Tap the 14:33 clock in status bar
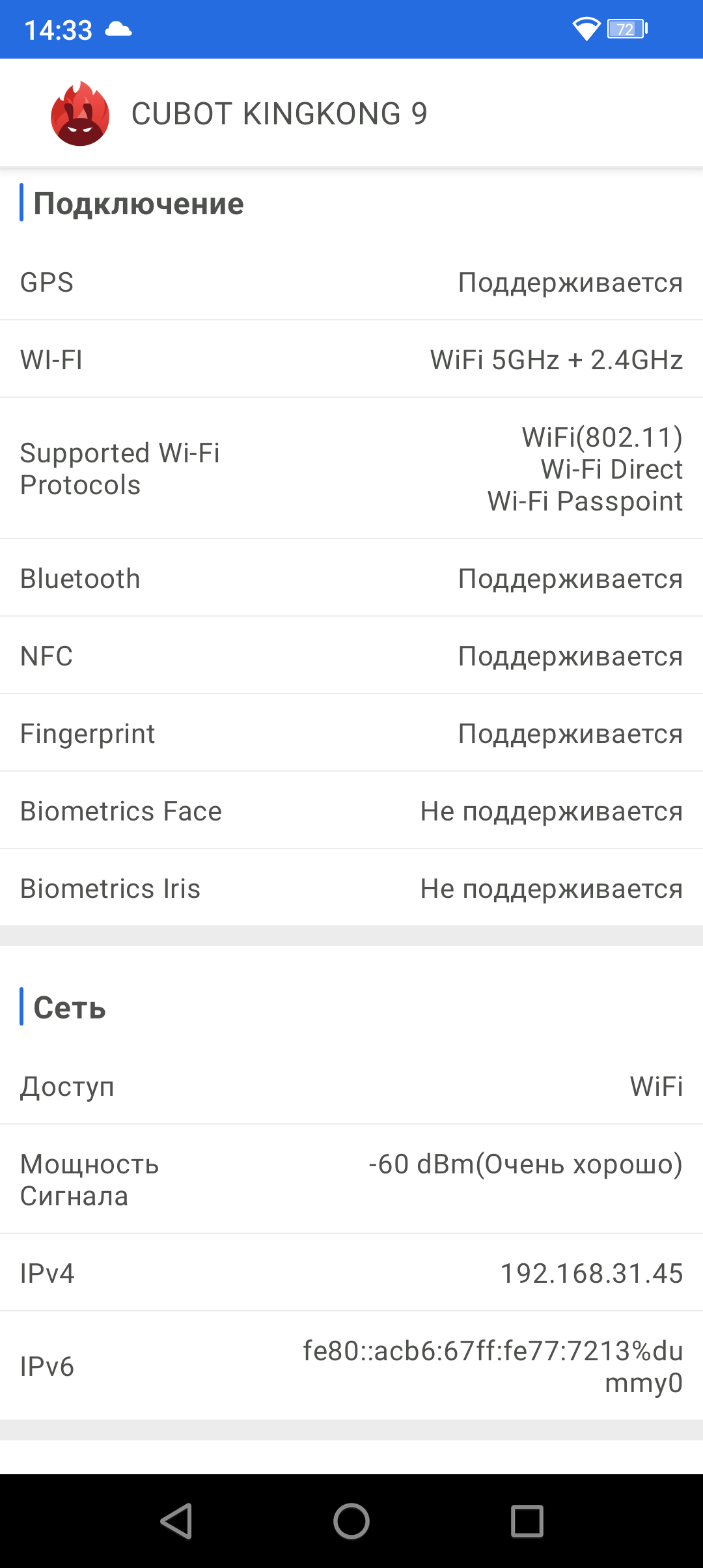 59,30
